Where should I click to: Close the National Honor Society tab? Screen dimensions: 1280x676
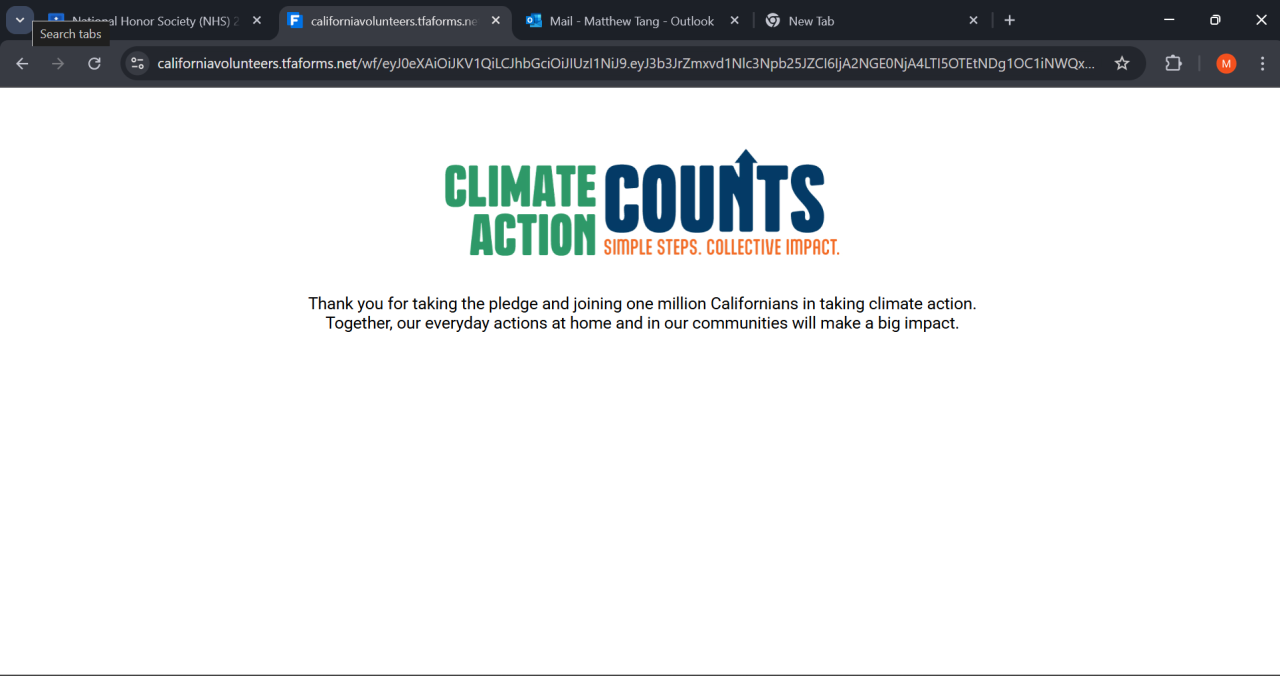257,20
